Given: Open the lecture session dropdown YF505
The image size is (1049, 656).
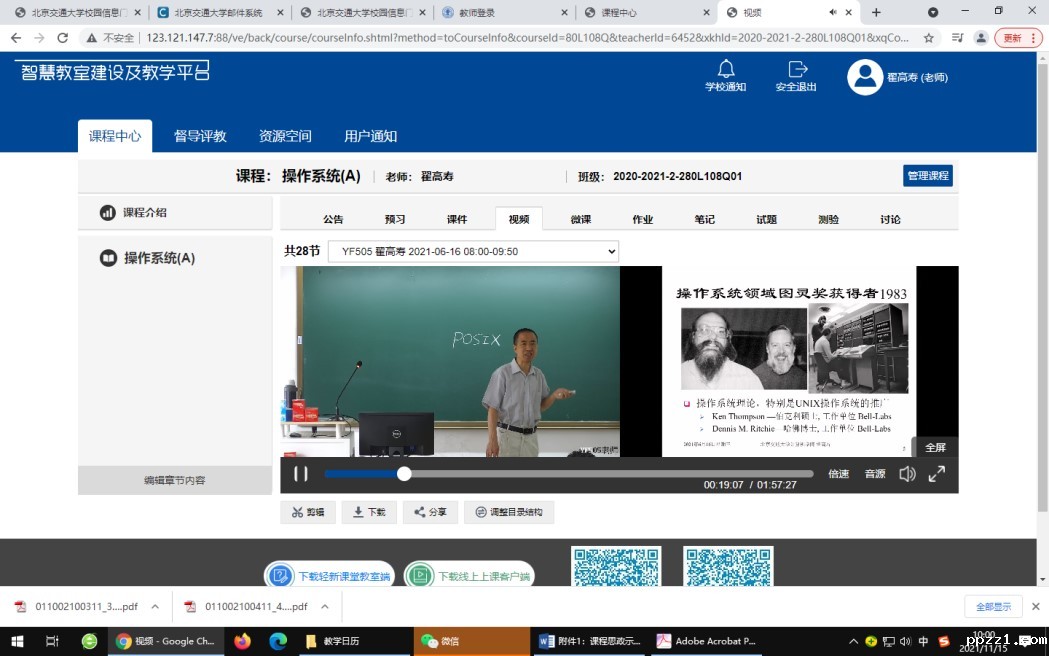Looking at the screenshot, I should coord(473,251).
